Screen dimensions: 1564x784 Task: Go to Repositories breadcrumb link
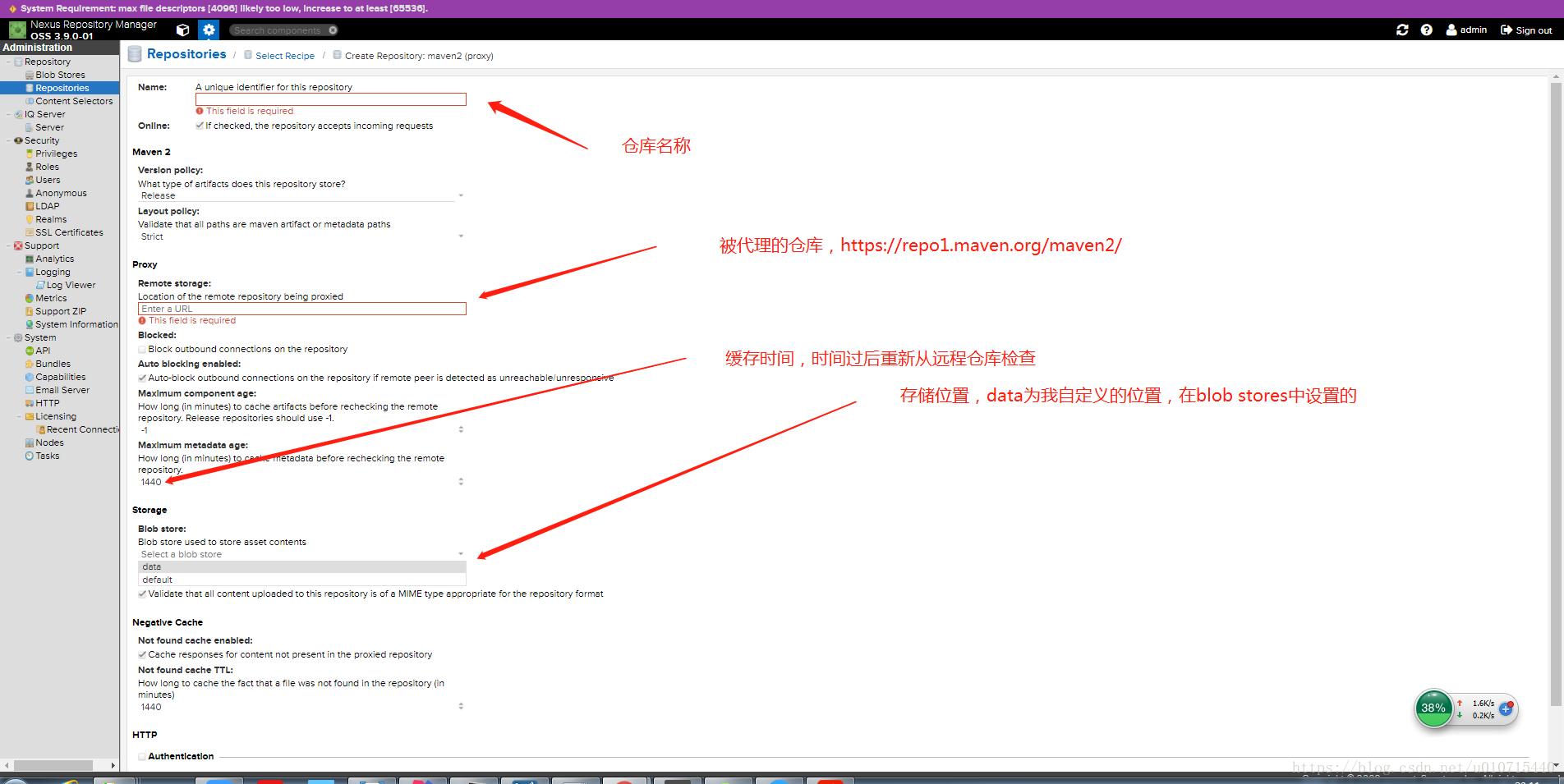pos(186,54)
